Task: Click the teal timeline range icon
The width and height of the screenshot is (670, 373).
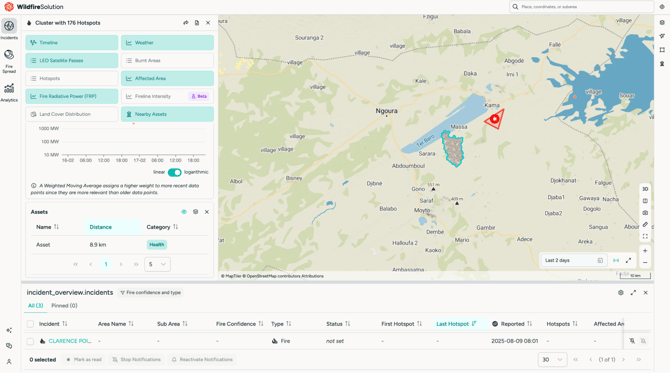Action: (616, 260)
